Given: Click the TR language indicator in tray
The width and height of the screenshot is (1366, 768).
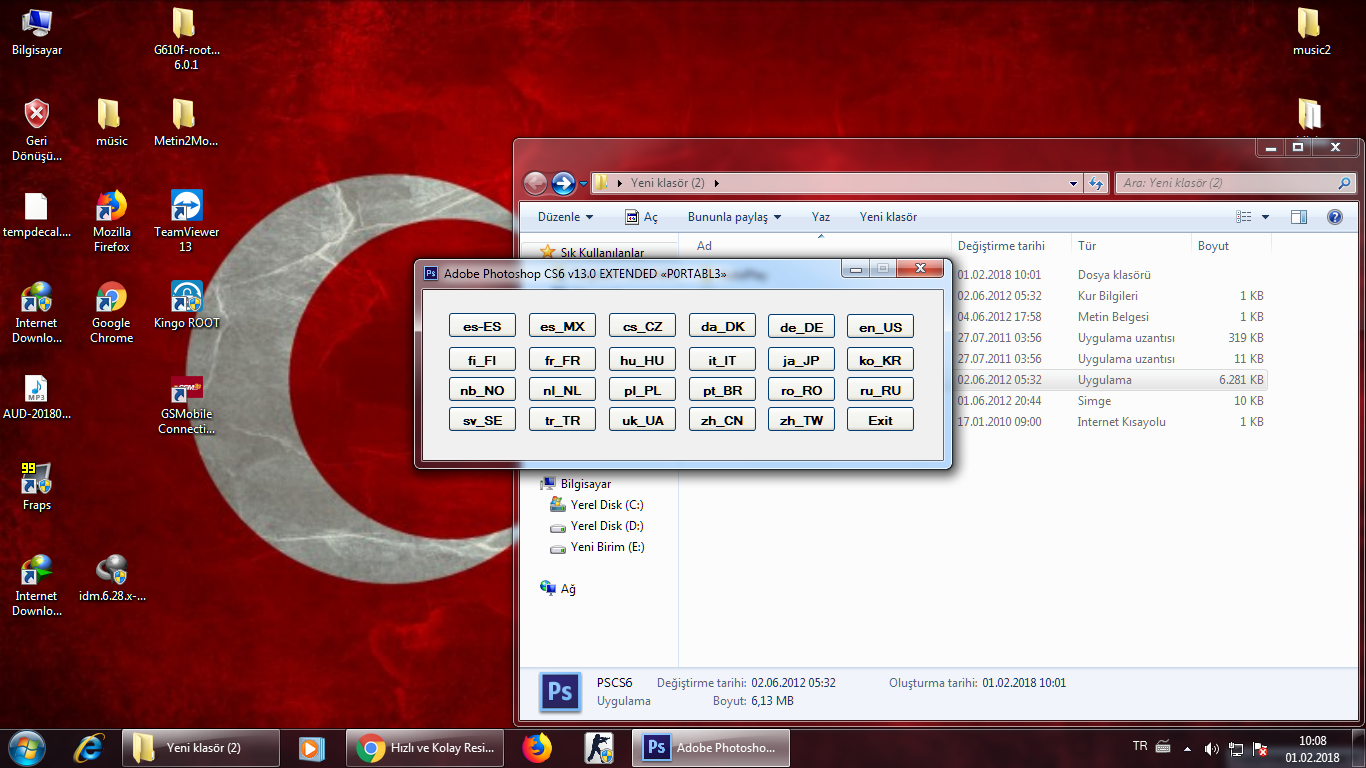Looking at the screenshot, I should [x=1140, y=747].
